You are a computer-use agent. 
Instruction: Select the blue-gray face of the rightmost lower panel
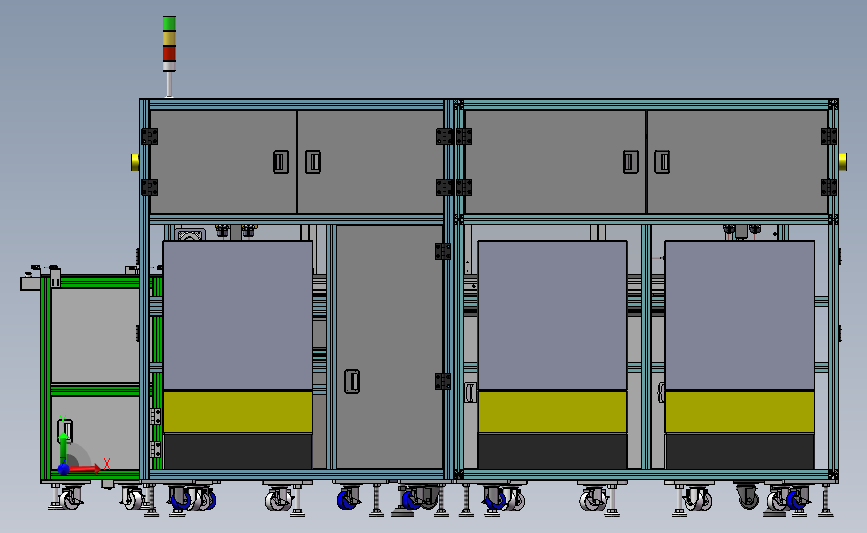click(x=740, y=315)
